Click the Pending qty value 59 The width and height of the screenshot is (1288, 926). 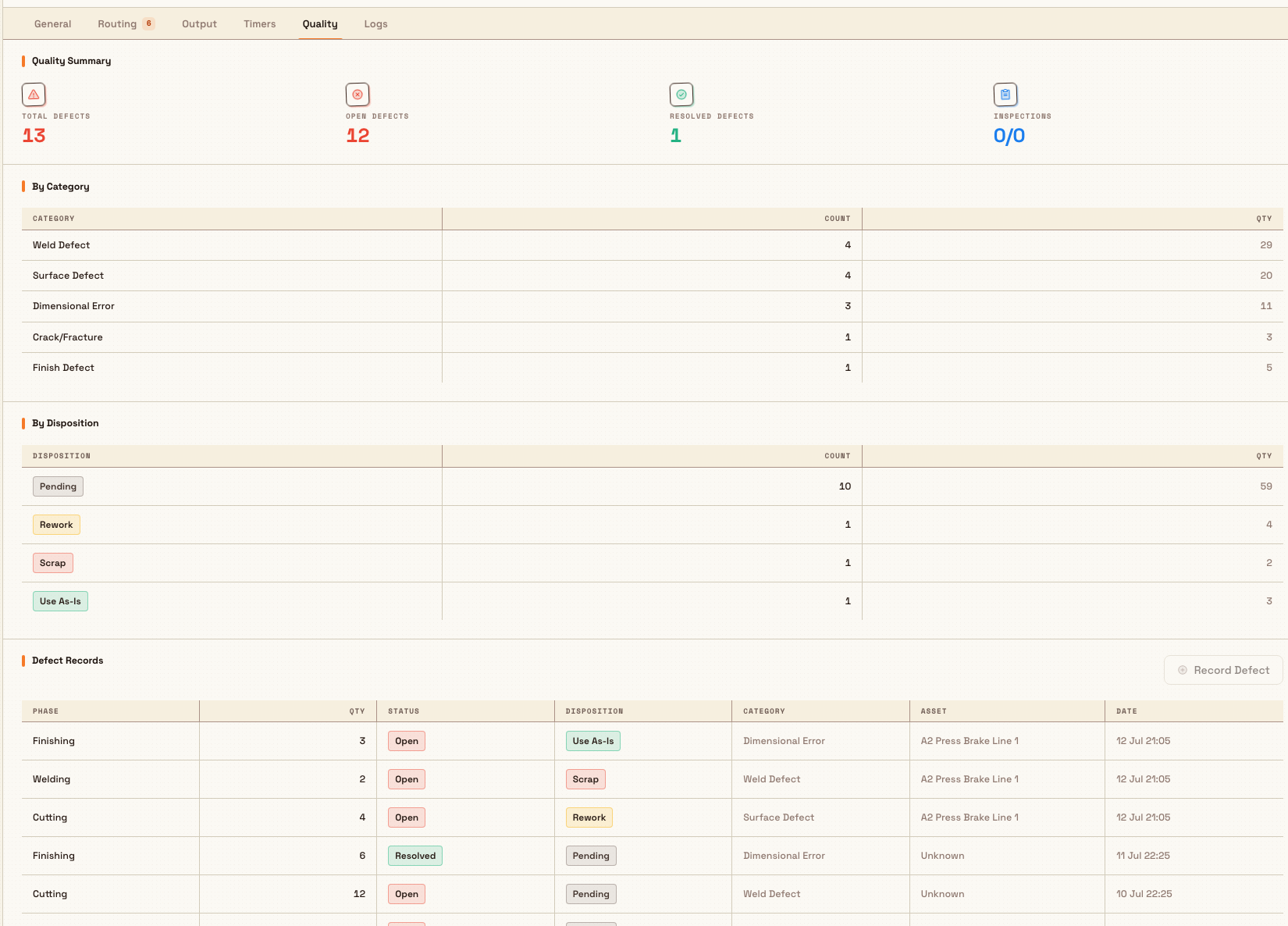[1266, 486]
